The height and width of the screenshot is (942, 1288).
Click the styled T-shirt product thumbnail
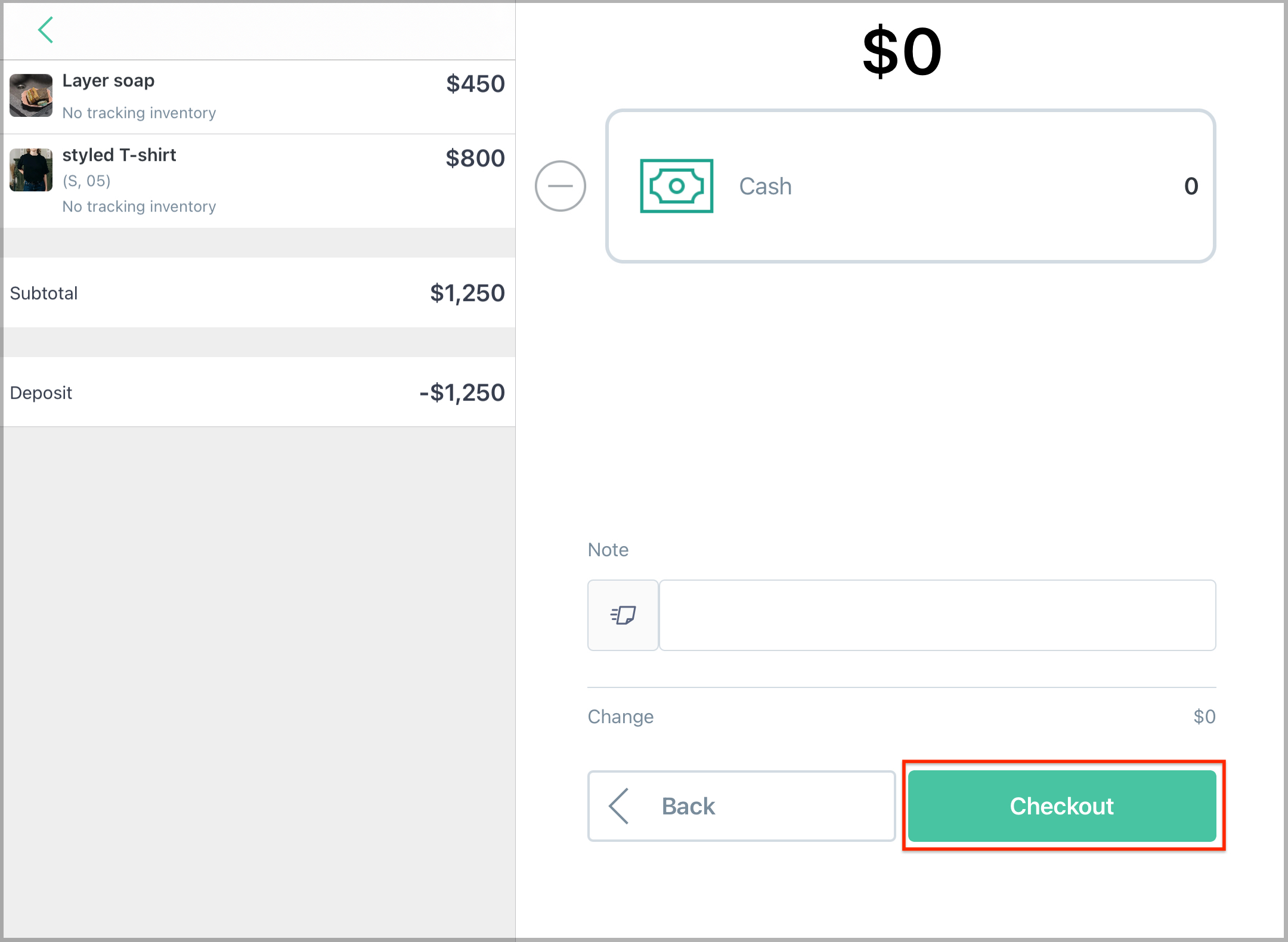(x=31, y=170)
